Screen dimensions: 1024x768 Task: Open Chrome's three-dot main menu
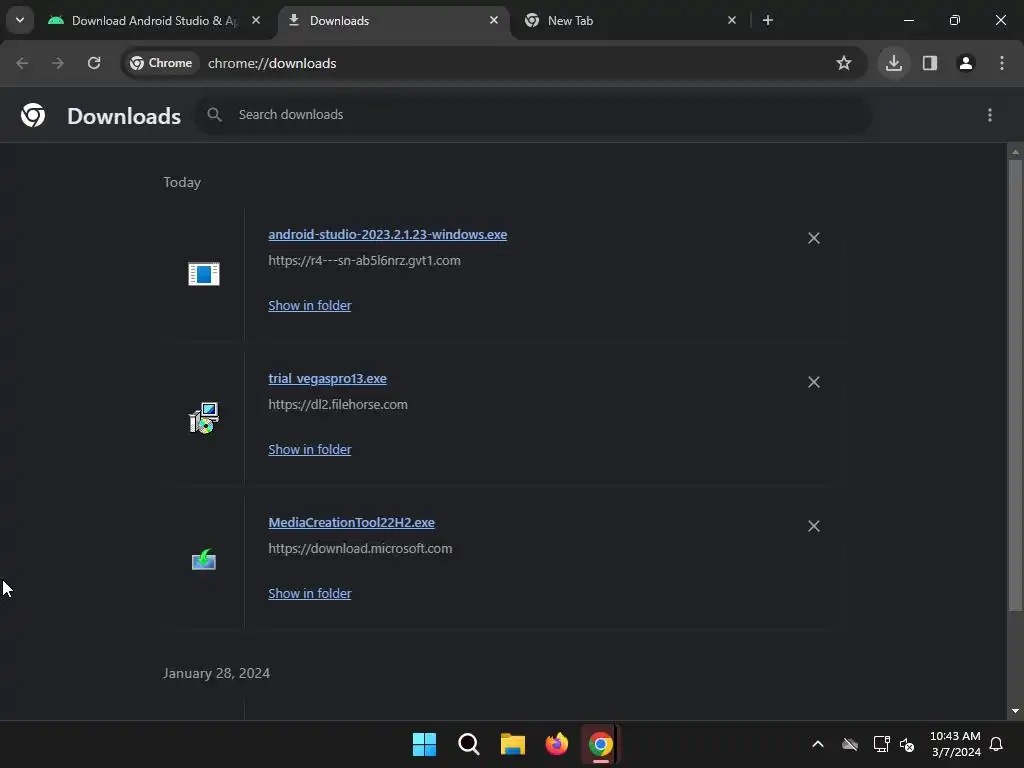click(x=1002, y=63)
